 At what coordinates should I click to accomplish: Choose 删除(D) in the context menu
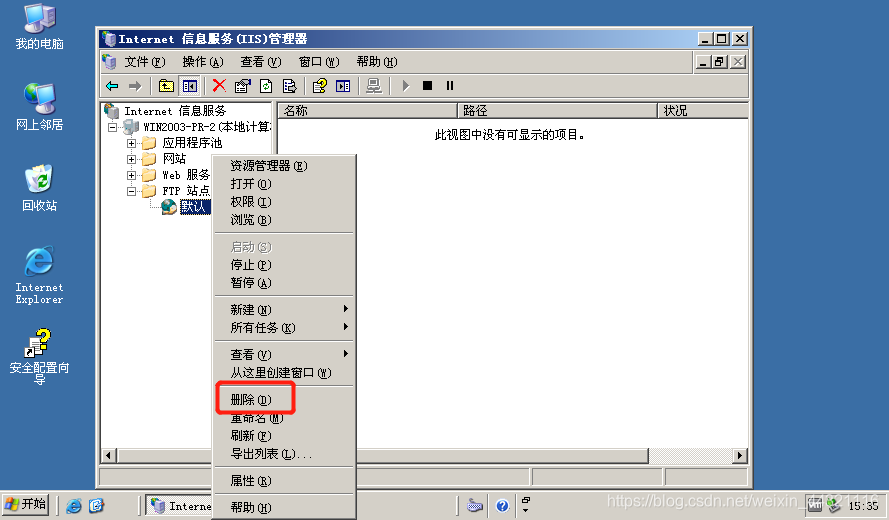click(x=284, y=400)
